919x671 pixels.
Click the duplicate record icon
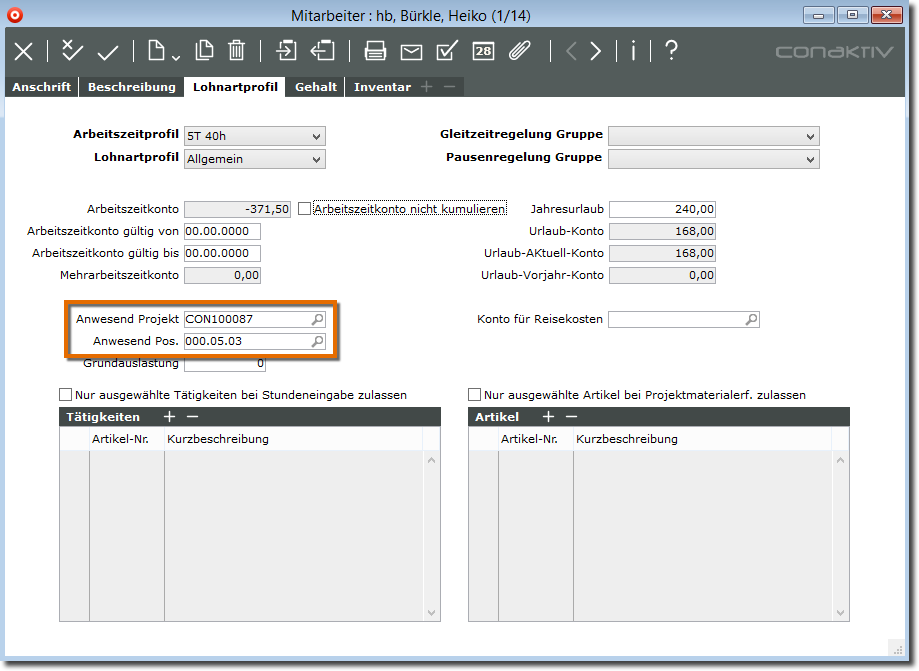pyautogui.click(x=204, y=51)
